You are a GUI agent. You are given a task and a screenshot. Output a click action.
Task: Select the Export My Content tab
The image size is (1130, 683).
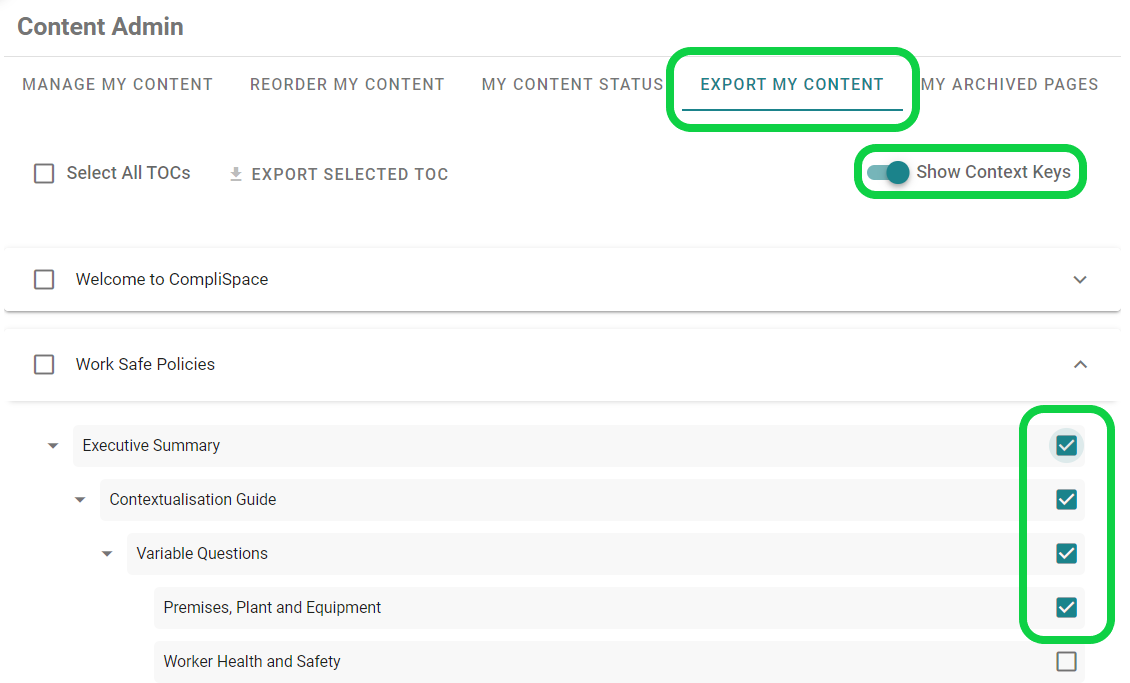(x=792, y=84)
